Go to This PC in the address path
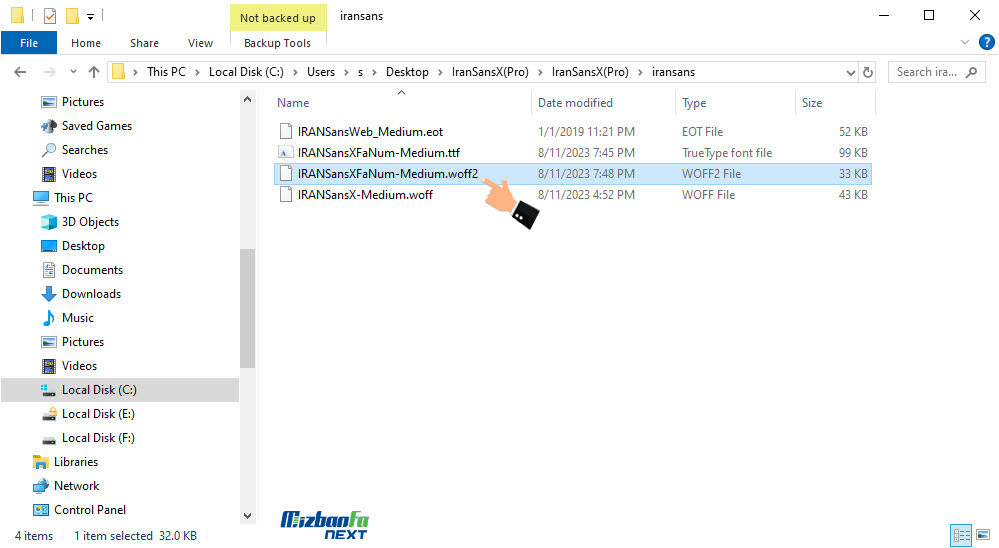This screenshot has width=999, height=548. 166,72
